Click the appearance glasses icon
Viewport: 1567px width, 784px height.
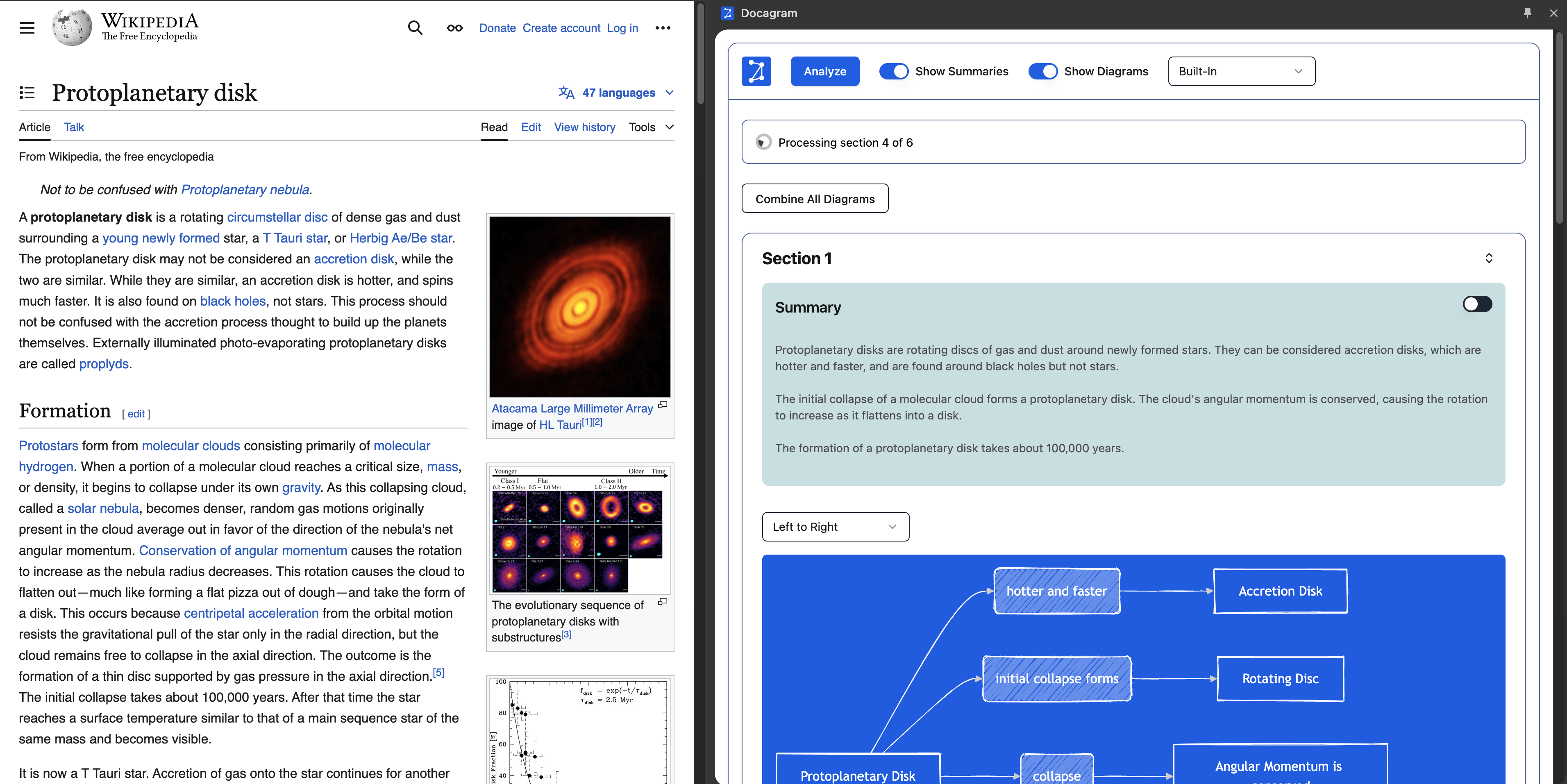pyautogui.click(x=454, y=28)
